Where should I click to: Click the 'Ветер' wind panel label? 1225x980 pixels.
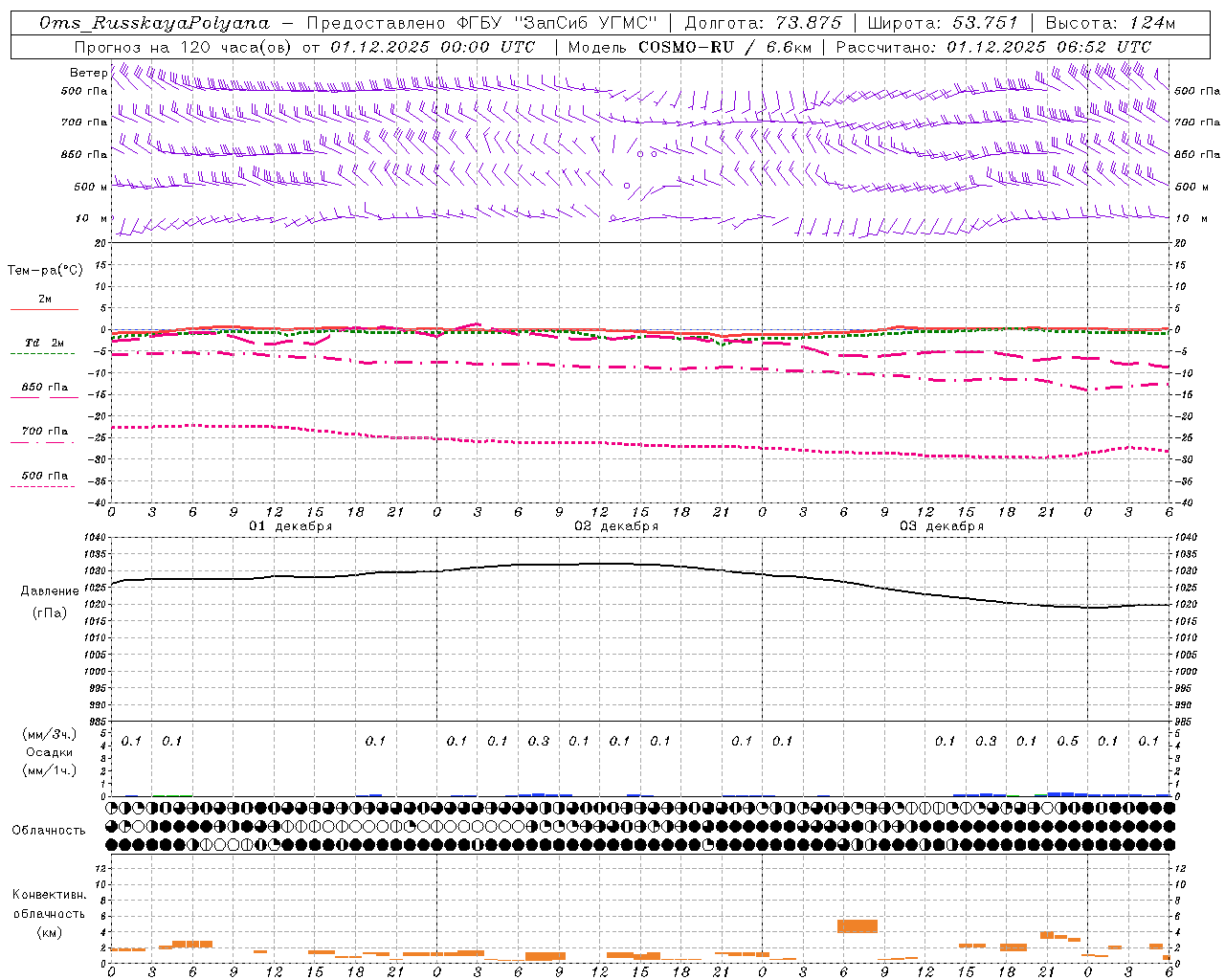[x=88, y=73]
